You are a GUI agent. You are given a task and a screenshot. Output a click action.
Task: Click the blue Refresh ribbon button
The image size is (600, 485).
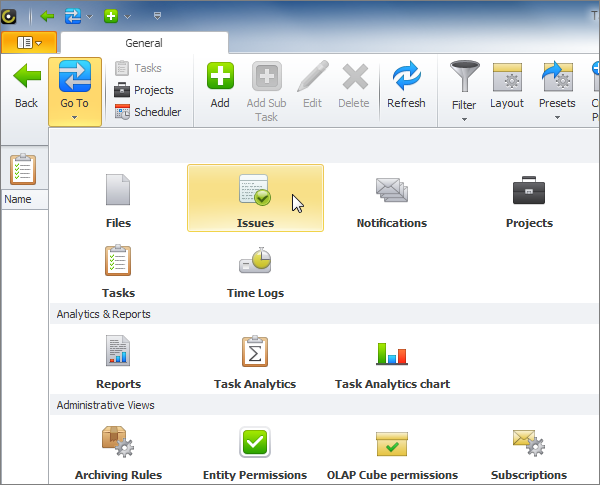[x=406, y=87]
